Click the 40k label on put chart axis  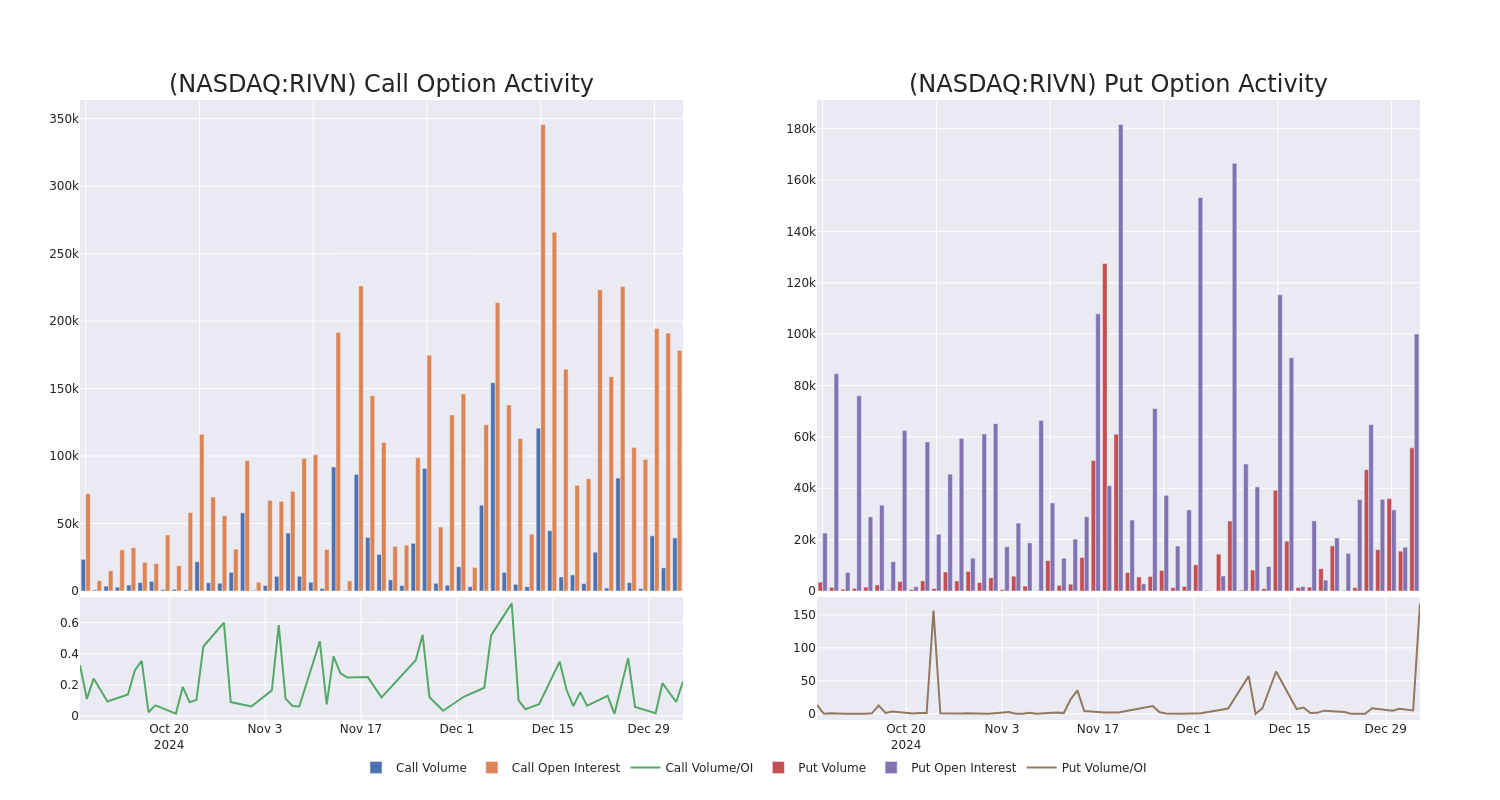click(x=804, y=488)
